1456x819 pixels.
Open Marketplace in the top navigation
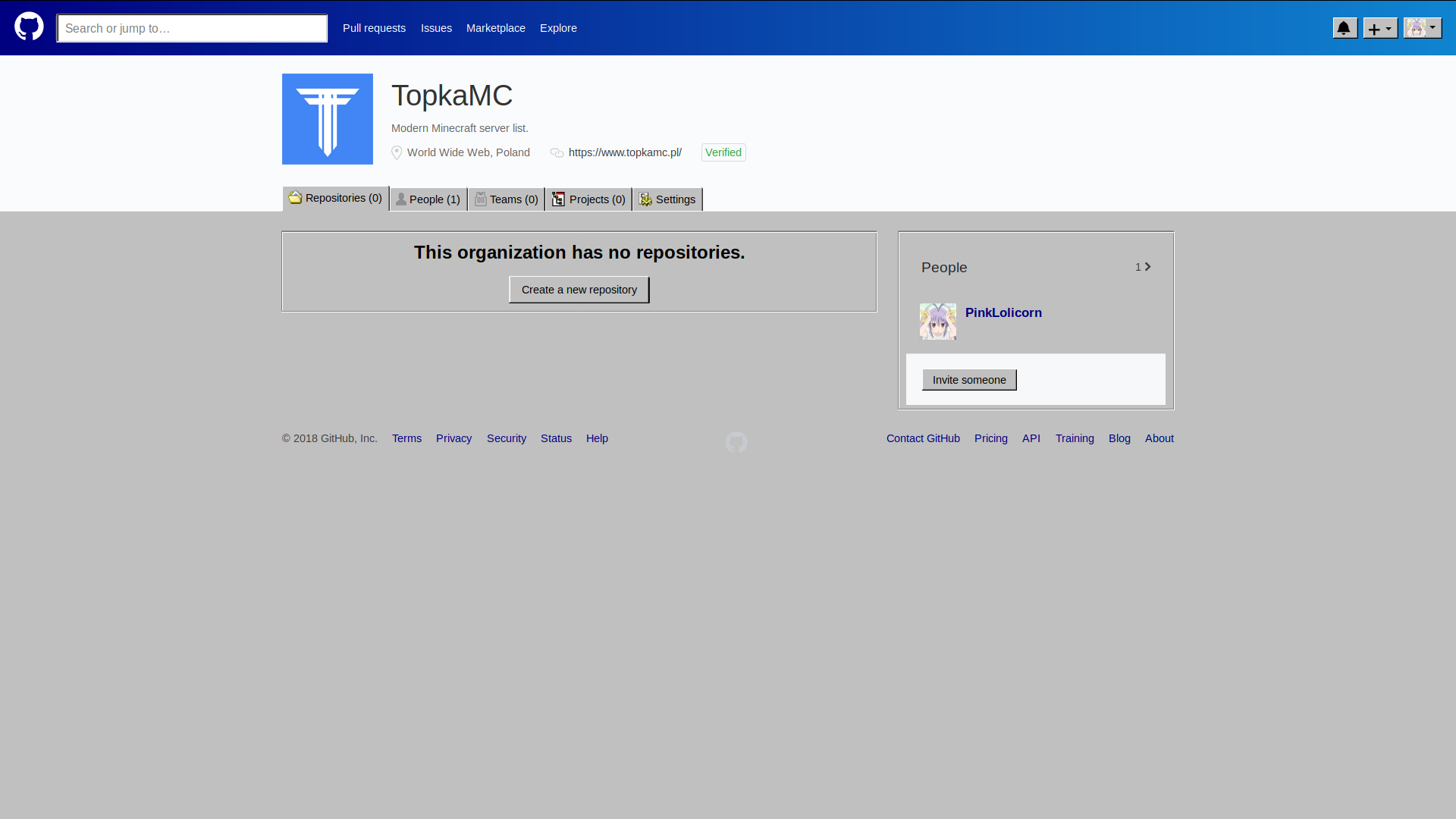point(495,28)
